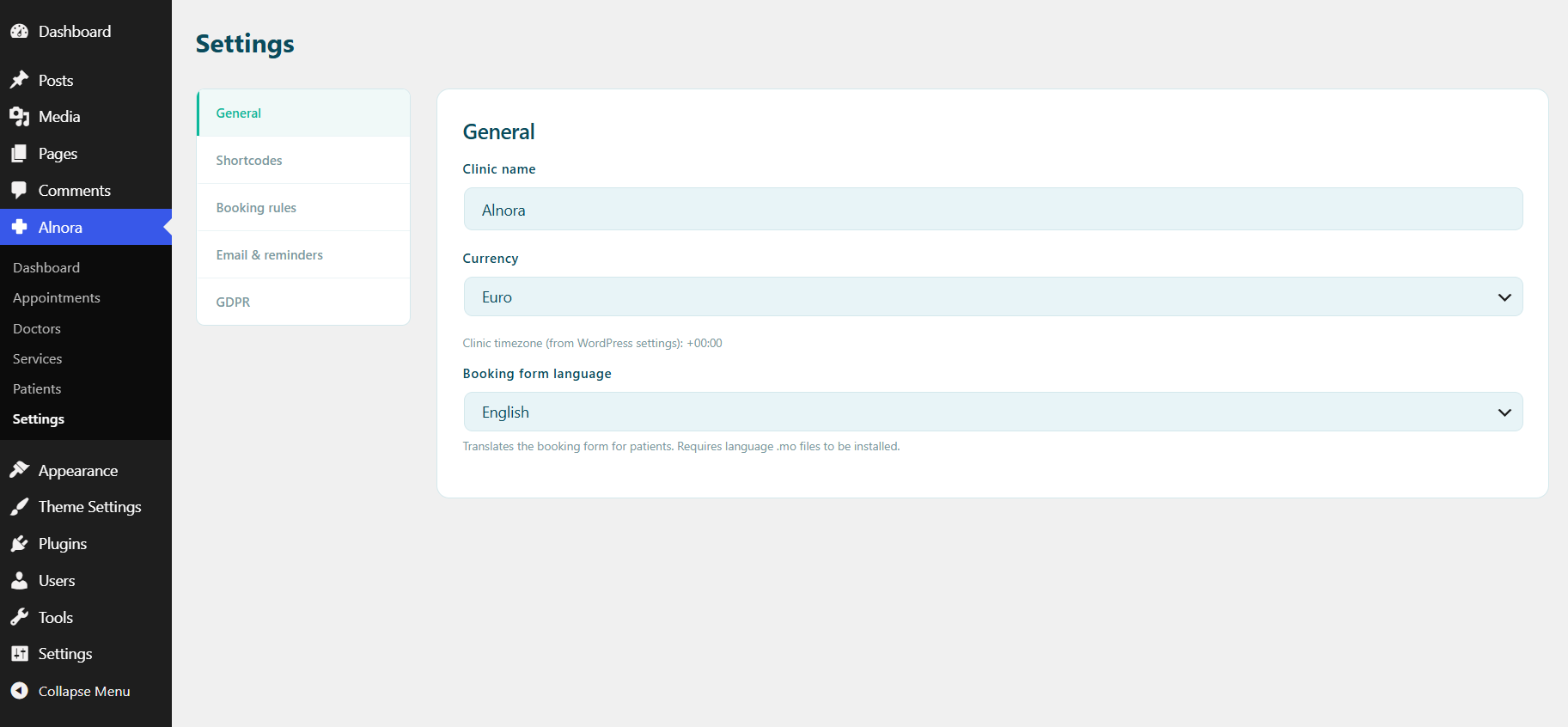Click the Clinic name field label

499,169
